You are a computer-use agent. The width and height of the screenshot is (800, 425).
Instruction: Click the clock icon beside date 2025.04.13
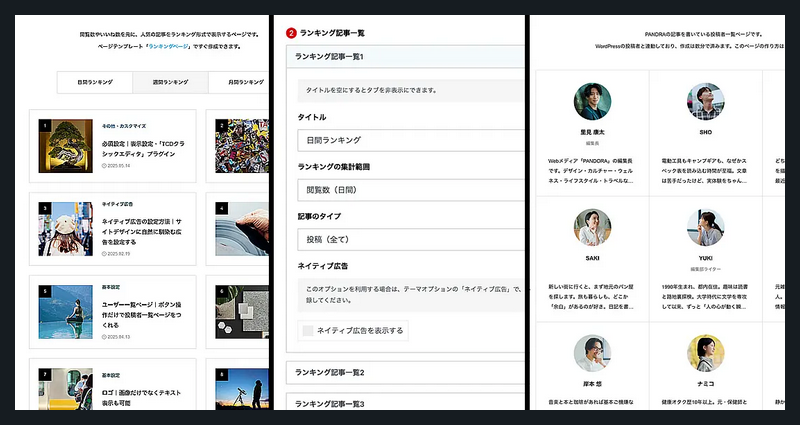click(x=104, y=337)
